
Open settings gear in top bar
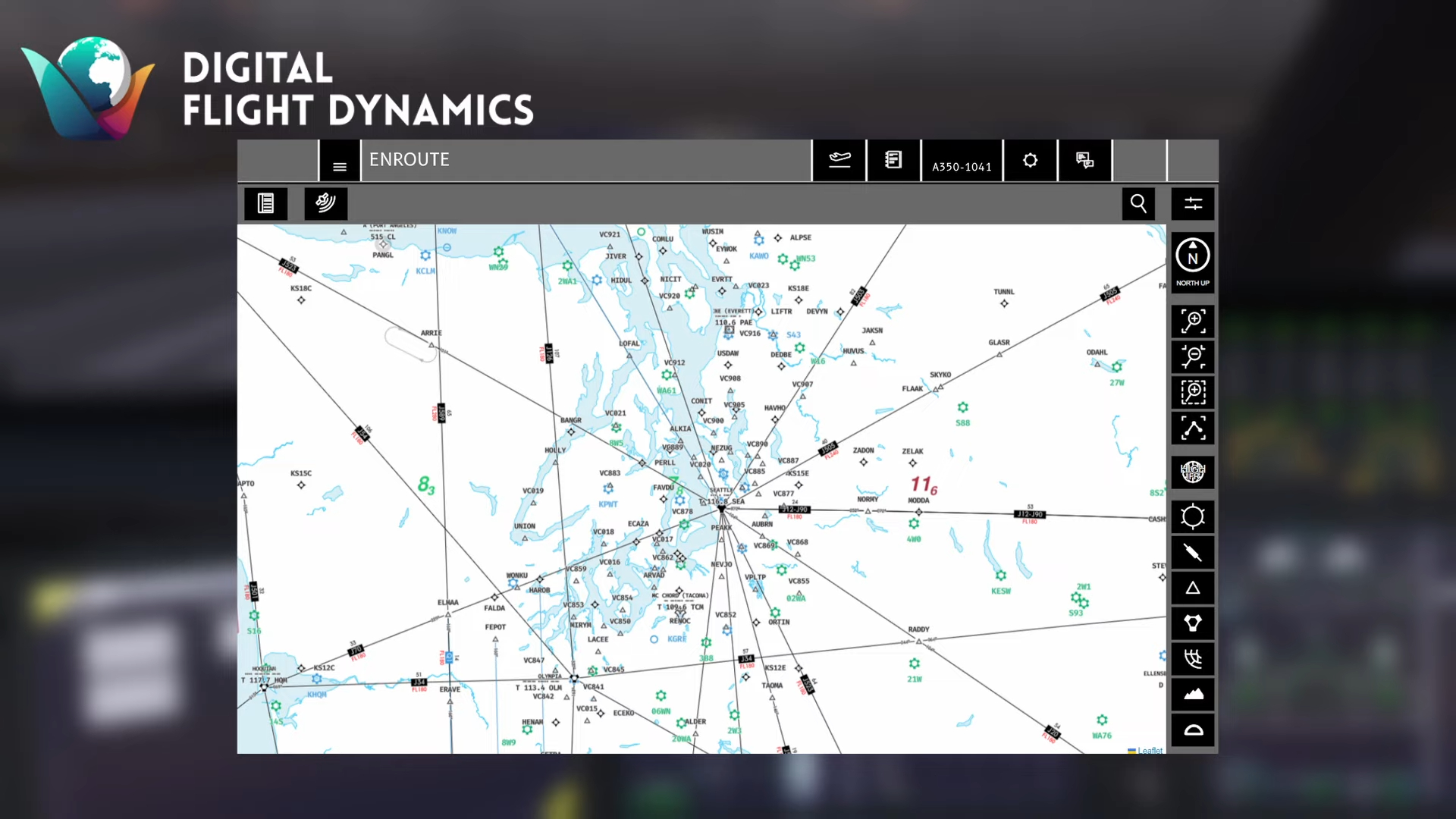click(x=1030, y=161)
